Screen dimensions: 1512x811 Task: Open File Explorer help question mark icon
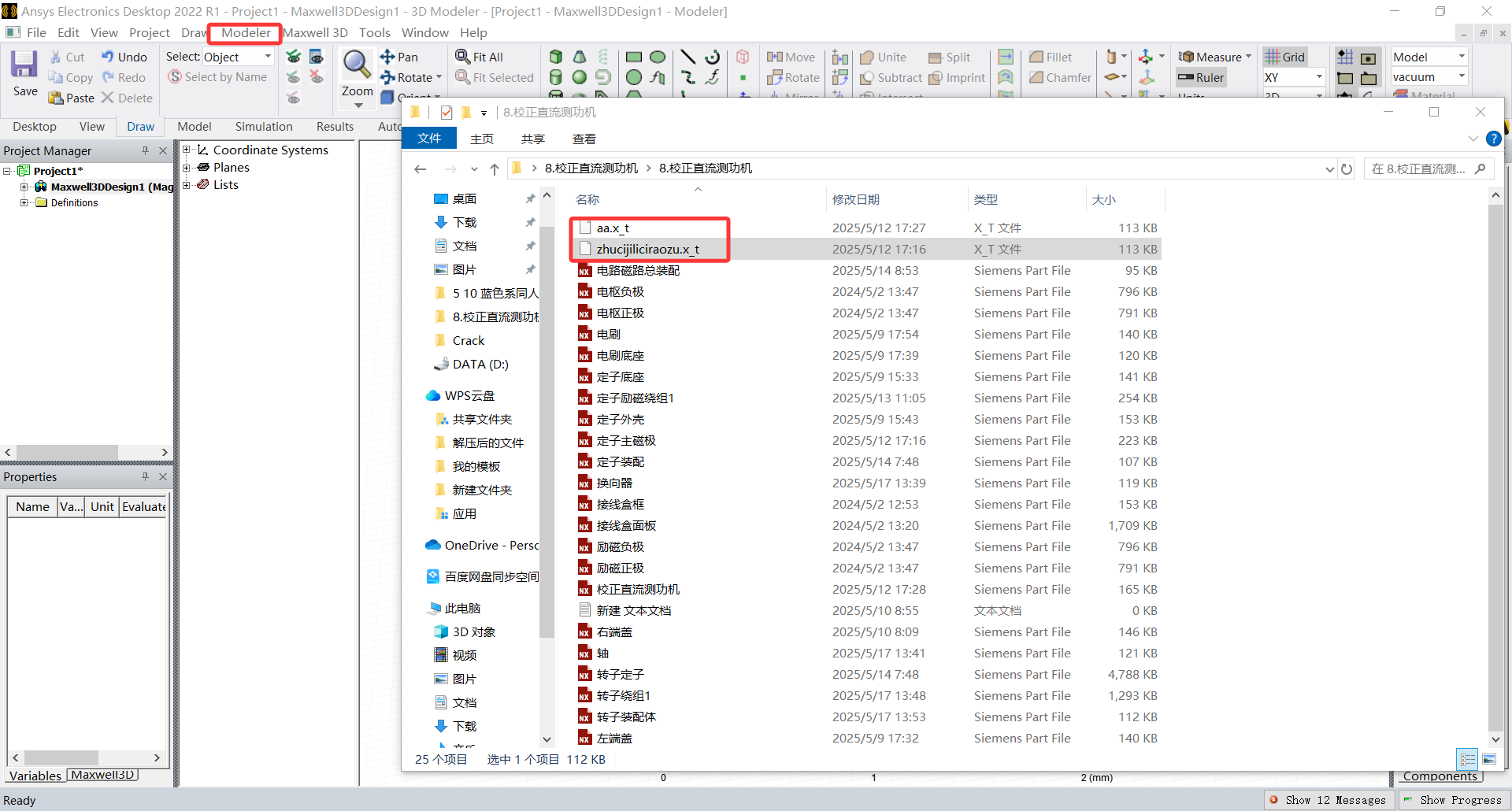tap(1493, 139)
